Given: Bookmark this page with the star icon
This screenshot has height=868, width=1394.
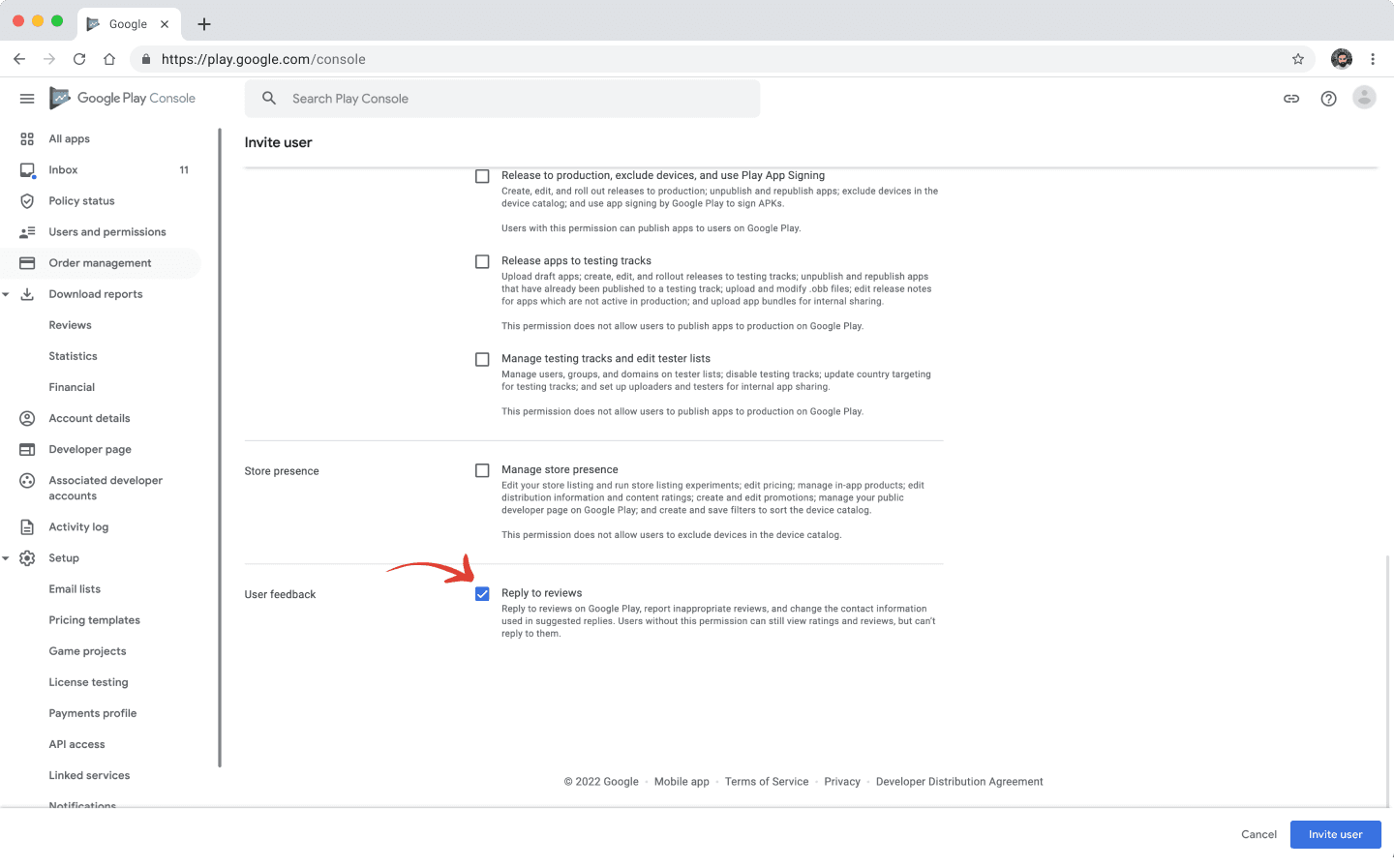Looking at the screenshot, I should pyautogui.click(x=1298, y=59).
